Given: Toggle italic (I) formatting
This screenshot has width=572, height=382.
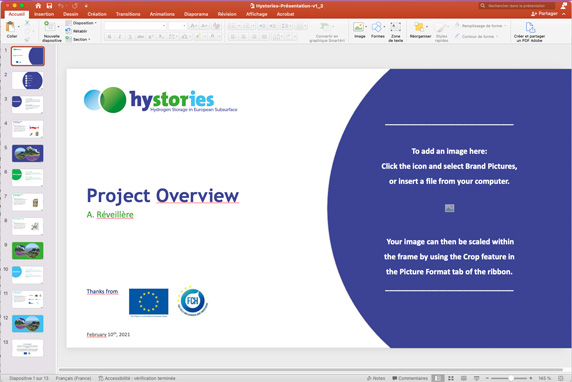Looking at the screenshot, I should (x=119, y=36).
